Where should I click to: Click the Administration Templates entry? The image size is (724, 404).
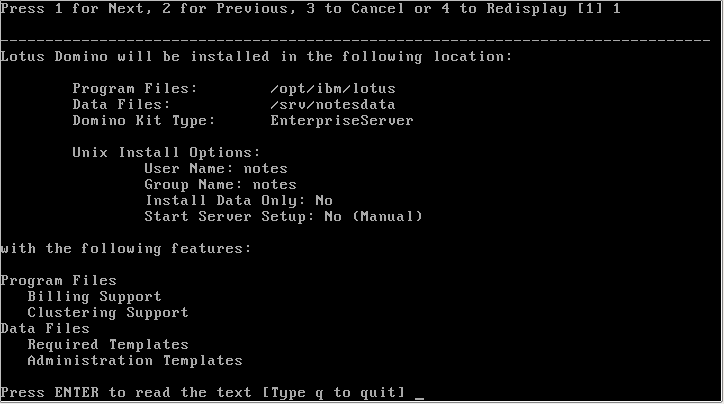coord(135,361)
